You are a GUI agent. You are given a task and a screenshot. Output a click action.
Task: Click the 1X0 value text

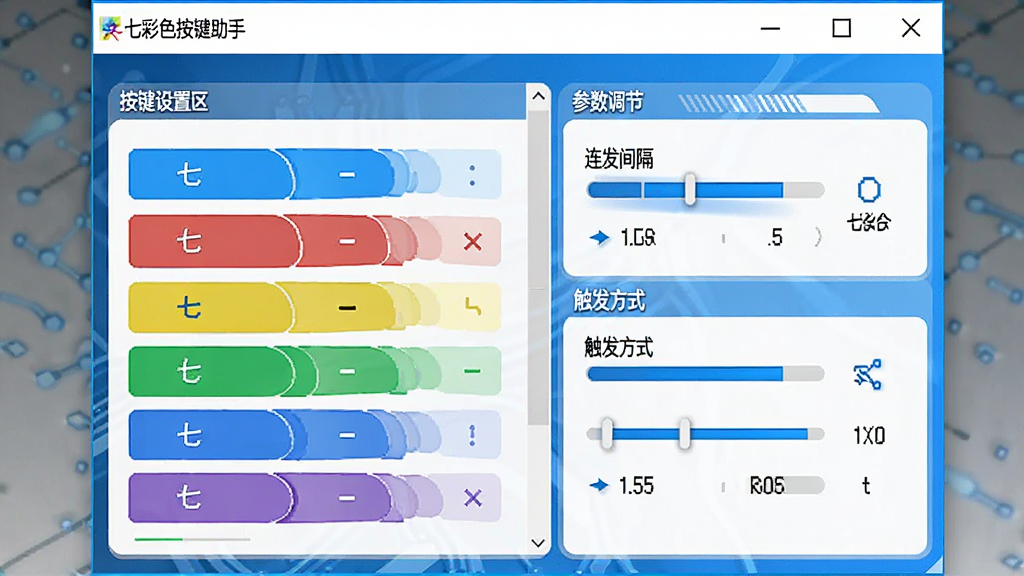click(869, 436)
